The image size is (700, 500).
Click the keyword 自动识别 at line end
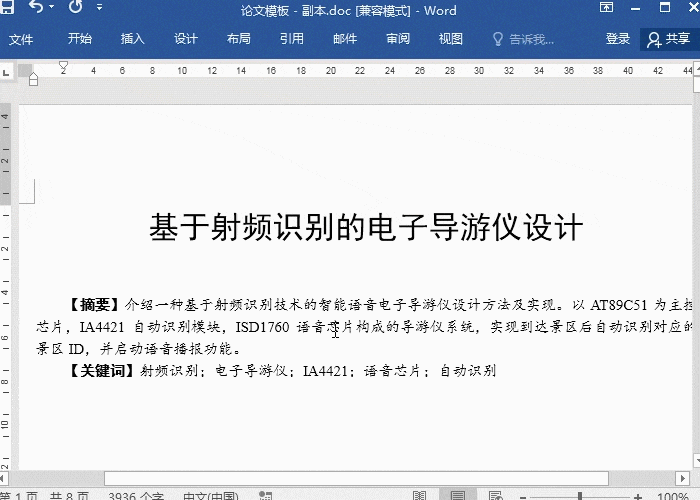coord(468,371)
